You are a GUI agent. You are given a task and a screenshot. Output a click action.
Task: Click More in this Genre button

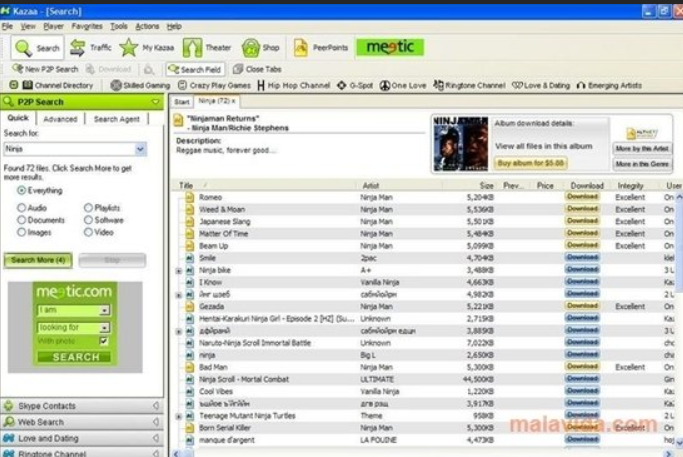[642, 164]
